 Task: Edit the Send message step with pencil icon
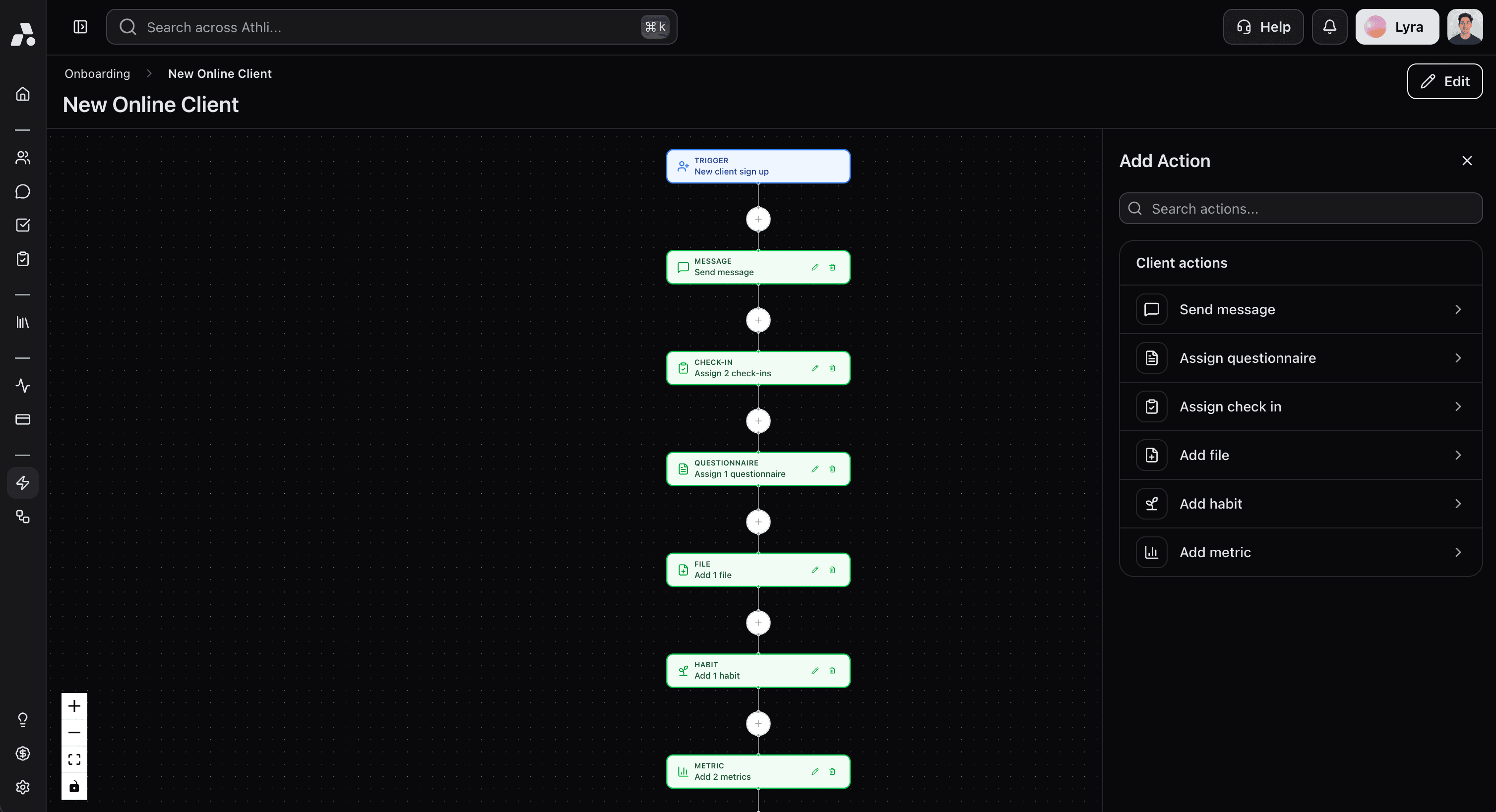point(815,267)
